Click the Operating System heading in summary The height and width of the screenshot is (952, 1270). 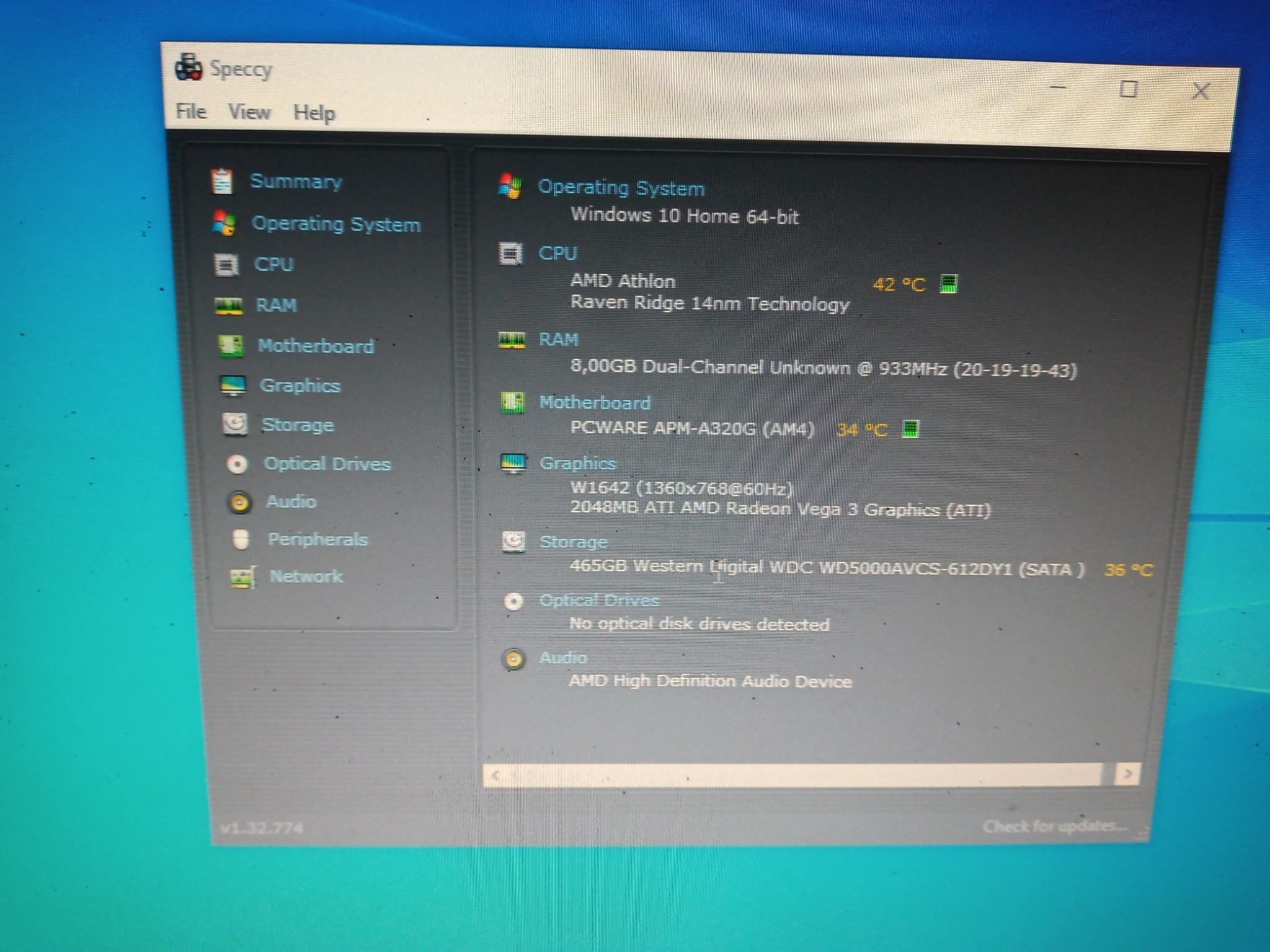pos(621,188)
